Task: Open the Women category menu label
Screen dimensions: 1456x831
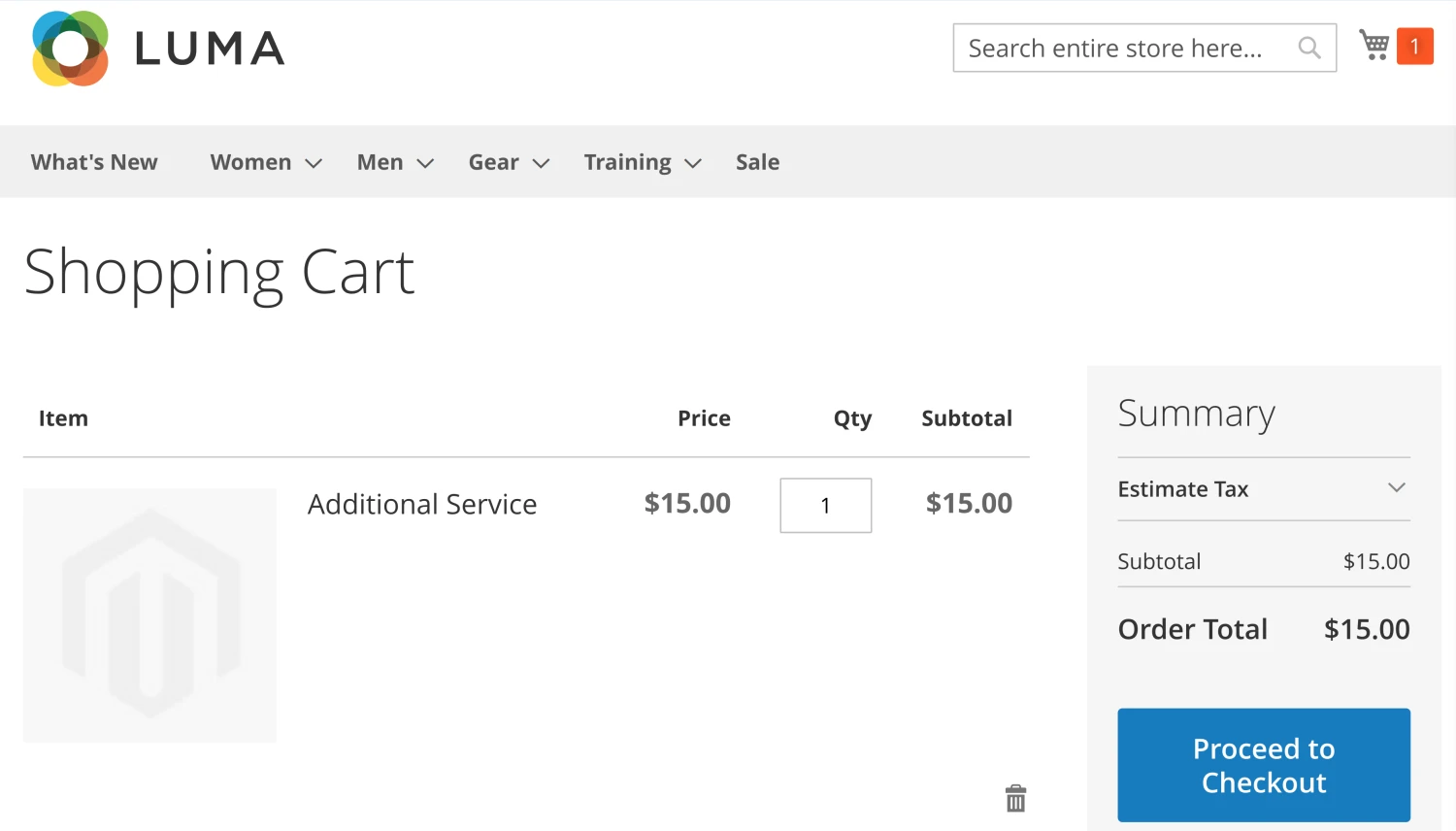Action: (x=250, y=162)
